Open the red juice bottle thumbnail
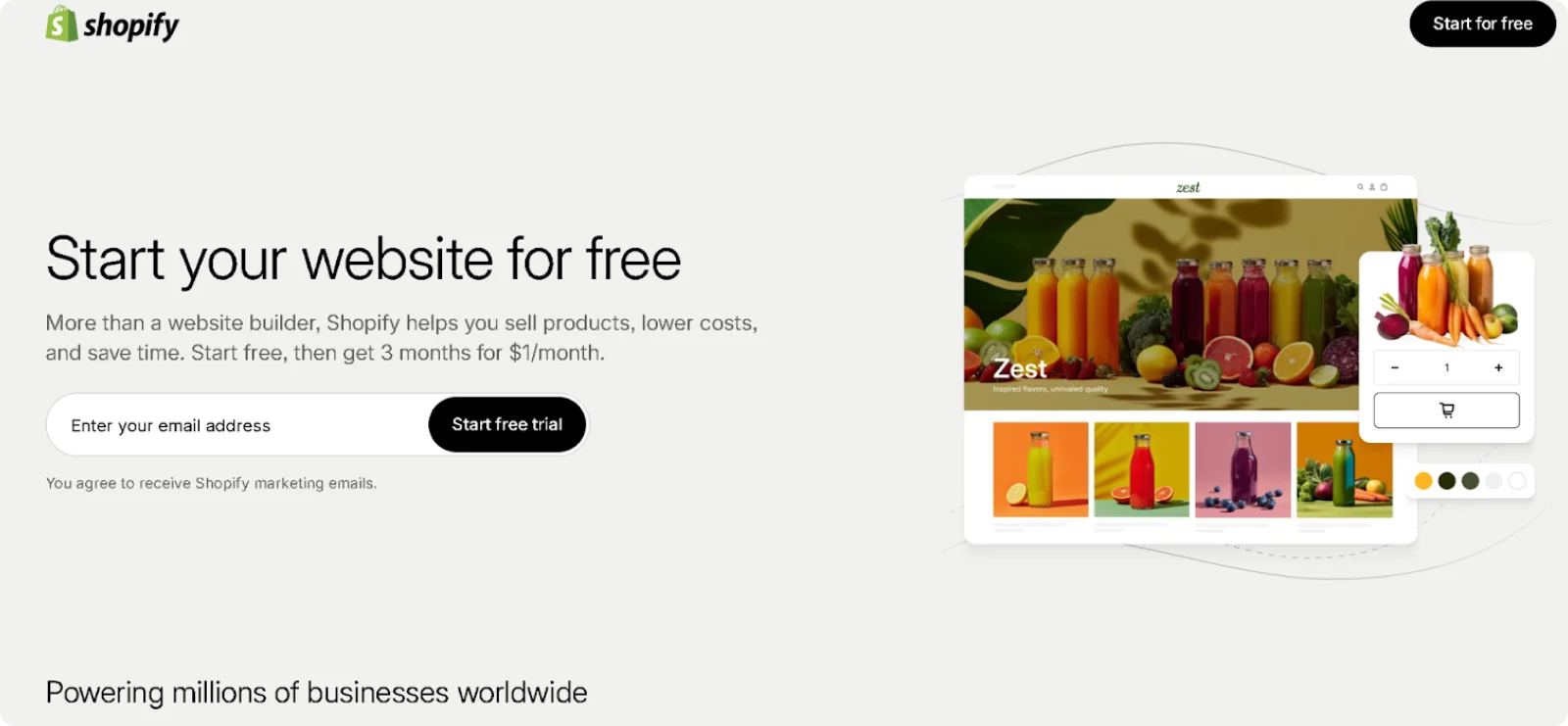This screenshot has height=726, width=1568. pyautogui.click(x=1142, y=469)
